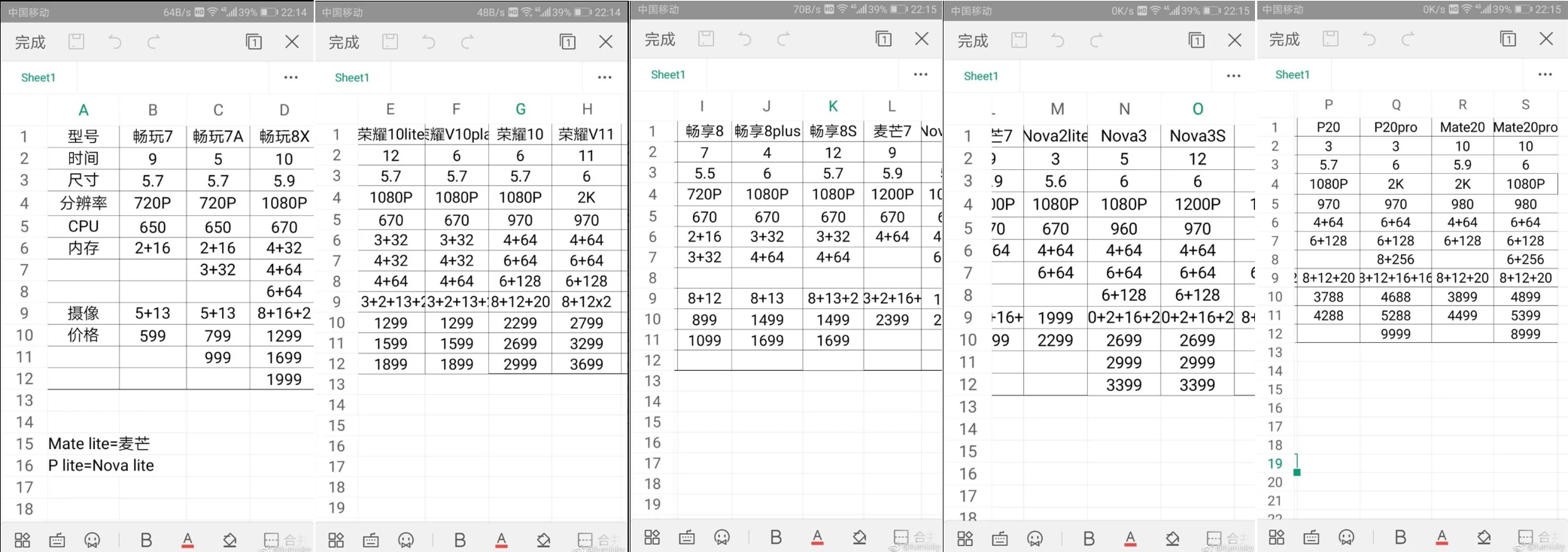The width and height of the screenshot is (1568, 552).
Task: Tap fill color bucket in I–L columns screenshot
Action: point(860,537)
